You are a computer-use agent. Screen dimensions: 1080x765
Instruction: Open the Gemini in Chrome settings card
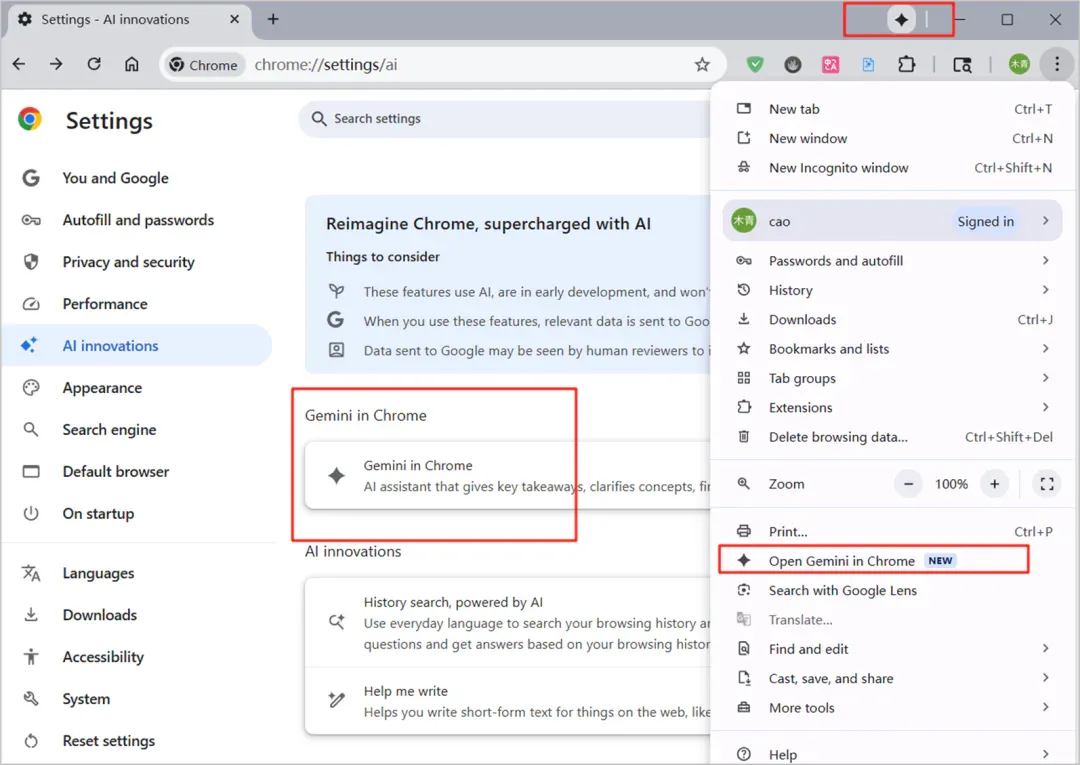pos(508,476)
